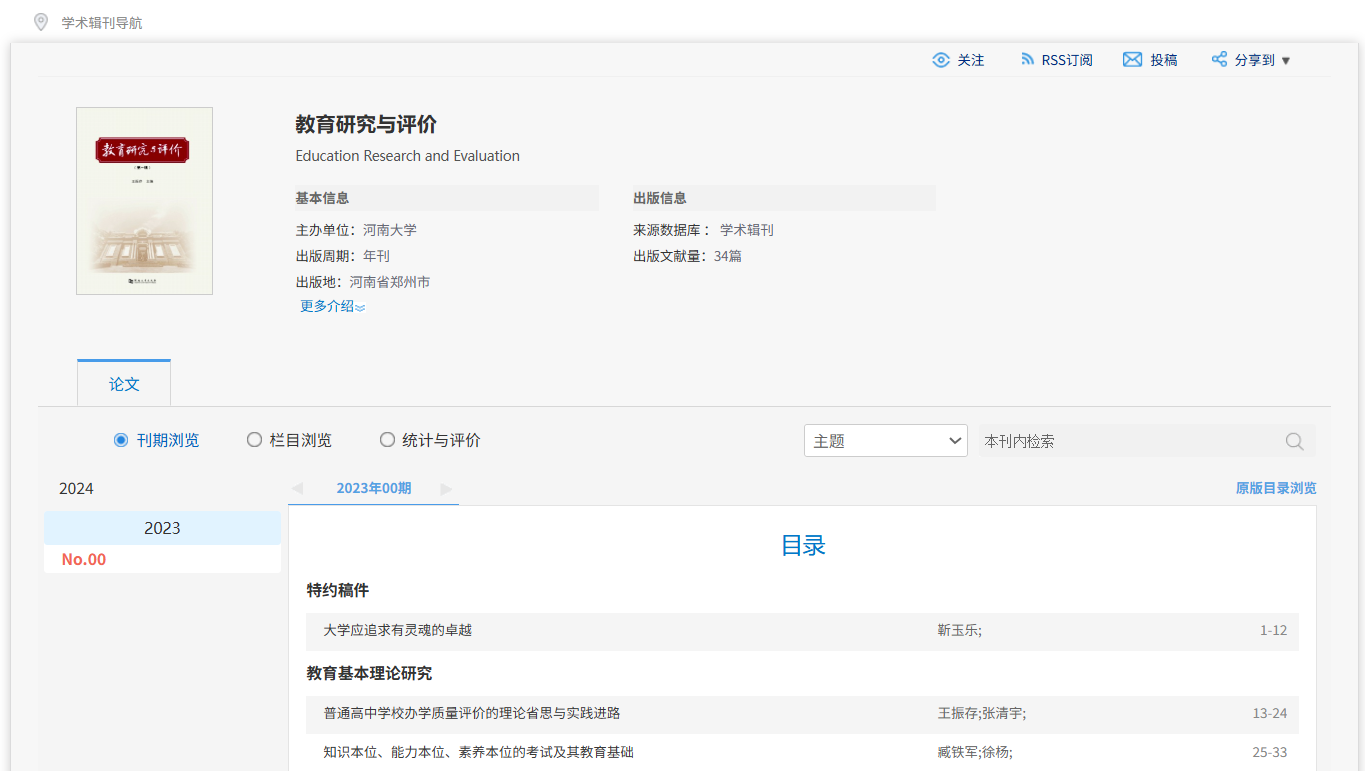Expand the 分享到 dropdown arrow
This screenshot has width=1365, height=771.
pos(1286,61)
